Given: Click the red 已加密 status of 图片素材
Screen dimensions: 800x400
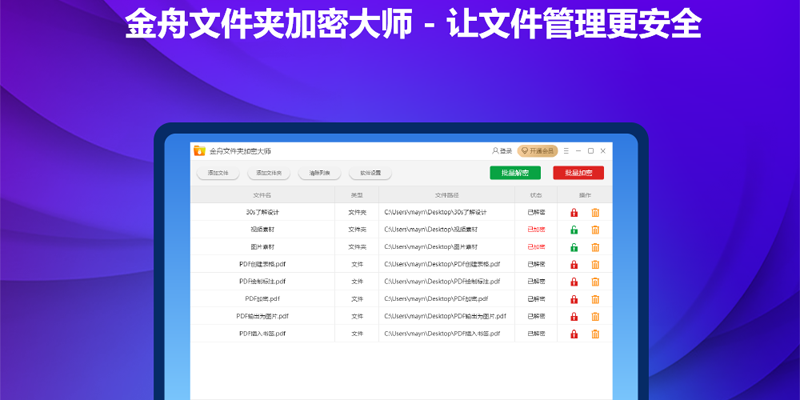Looking at the screenshot, I should click(536, 247).
